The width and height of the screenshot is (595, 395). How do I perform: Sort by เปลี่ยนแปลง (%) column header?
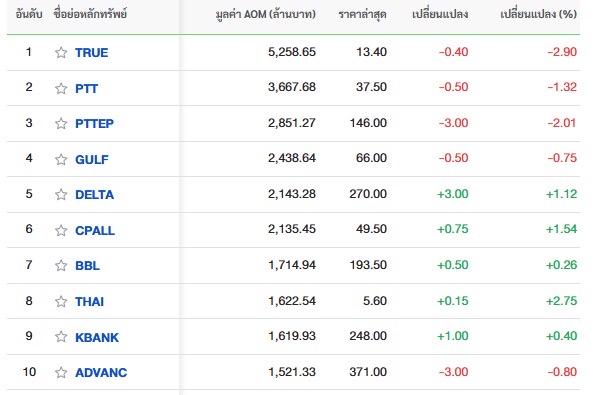click(x=538, y=14)
